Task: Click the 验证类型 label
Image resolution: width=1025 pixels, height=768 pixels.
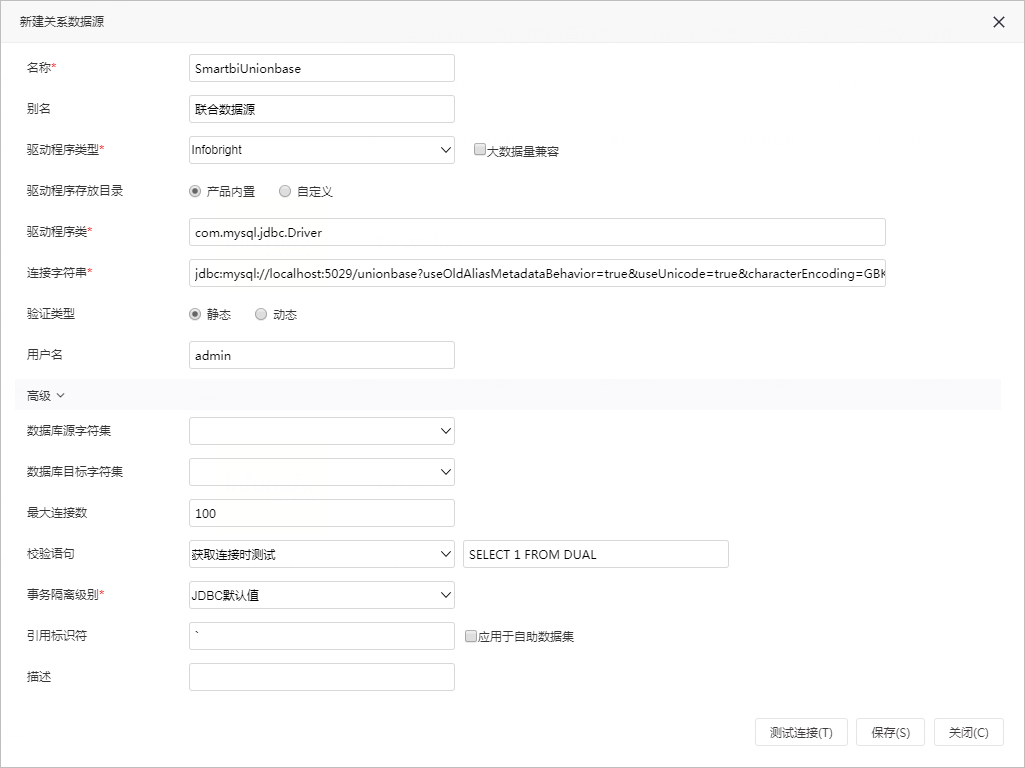Action: [x=50, y=314]
